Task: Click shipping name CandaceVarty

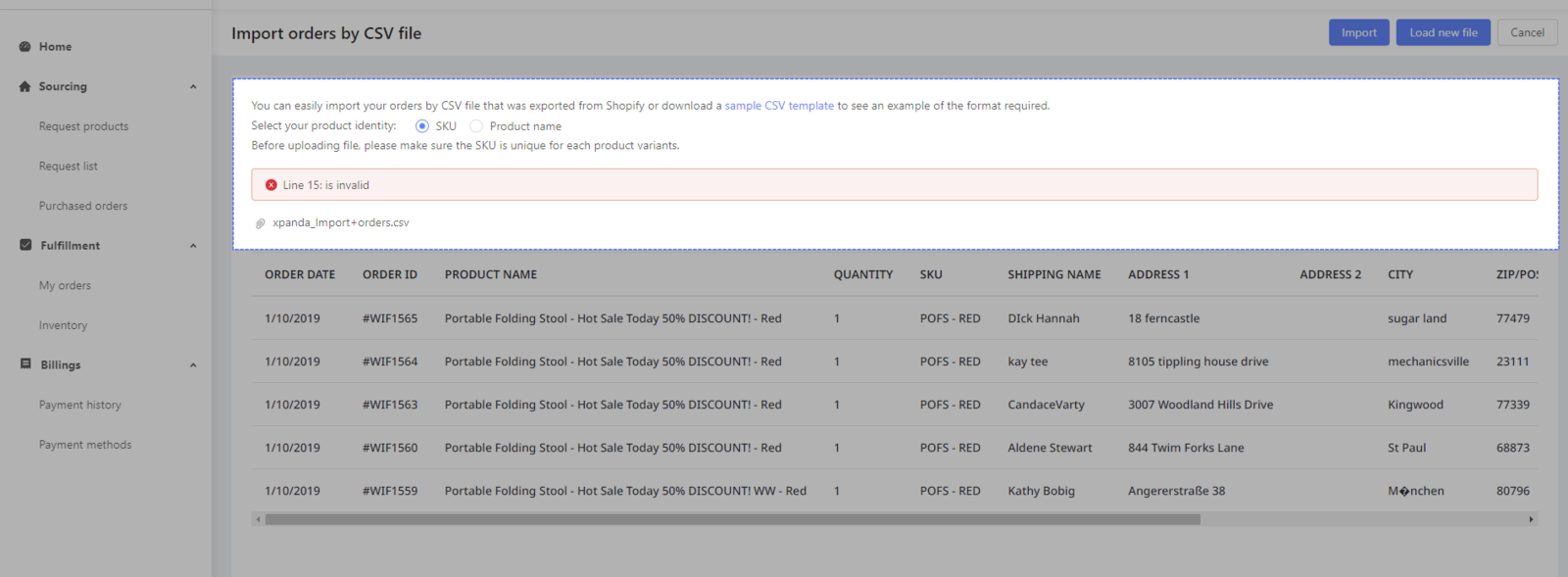Action: 1047,405
